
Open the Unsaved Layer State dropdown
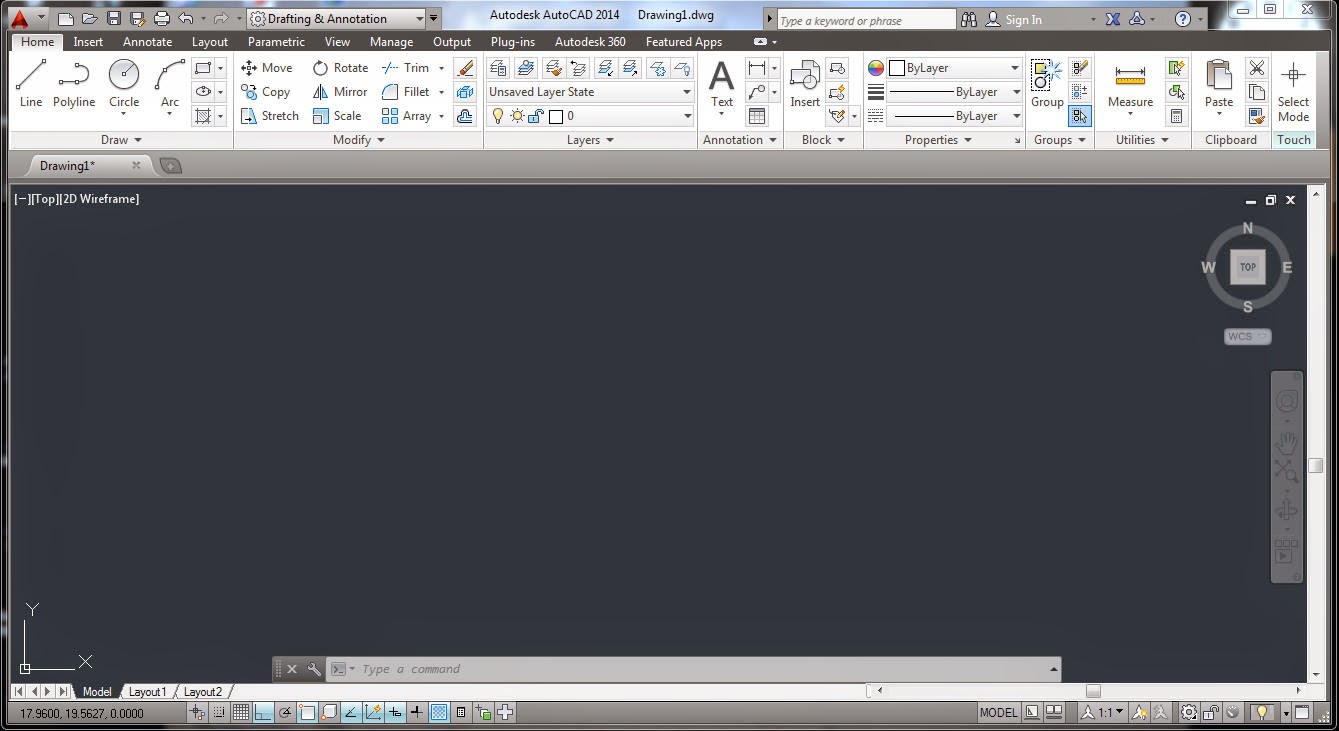686,91
